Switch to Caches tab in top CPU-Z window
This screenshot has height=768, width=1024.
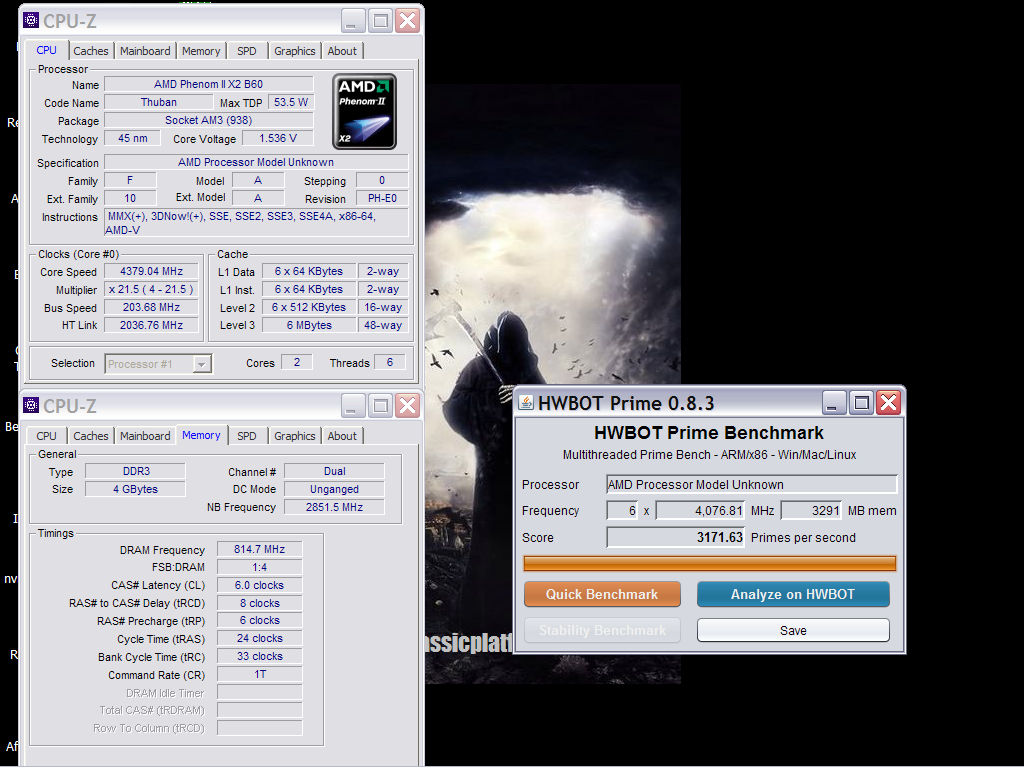(91, 51)
